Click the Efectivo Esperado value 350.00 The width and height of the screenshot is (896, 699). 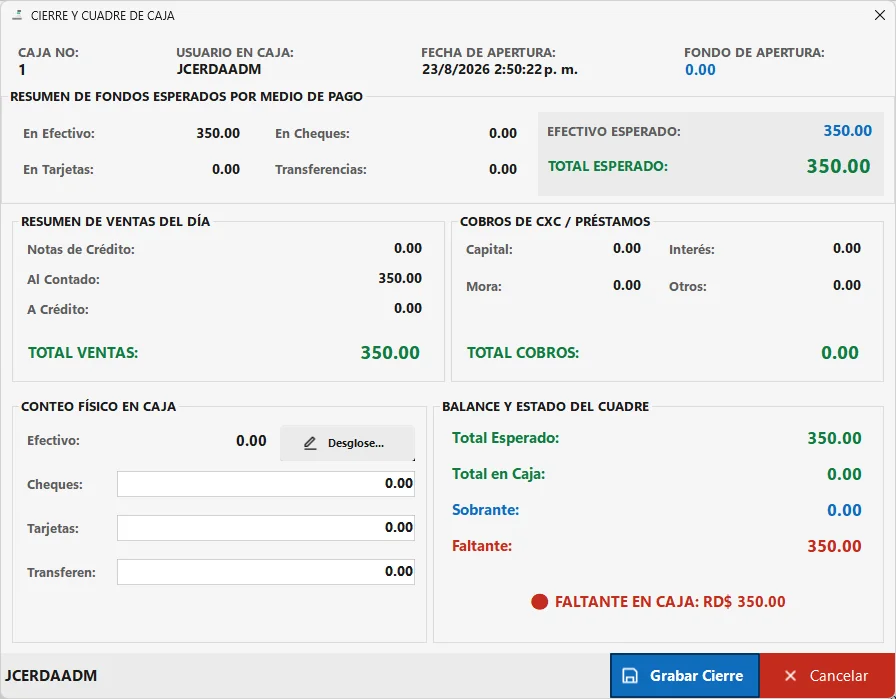pyautogui.click(x=847, y=131)
